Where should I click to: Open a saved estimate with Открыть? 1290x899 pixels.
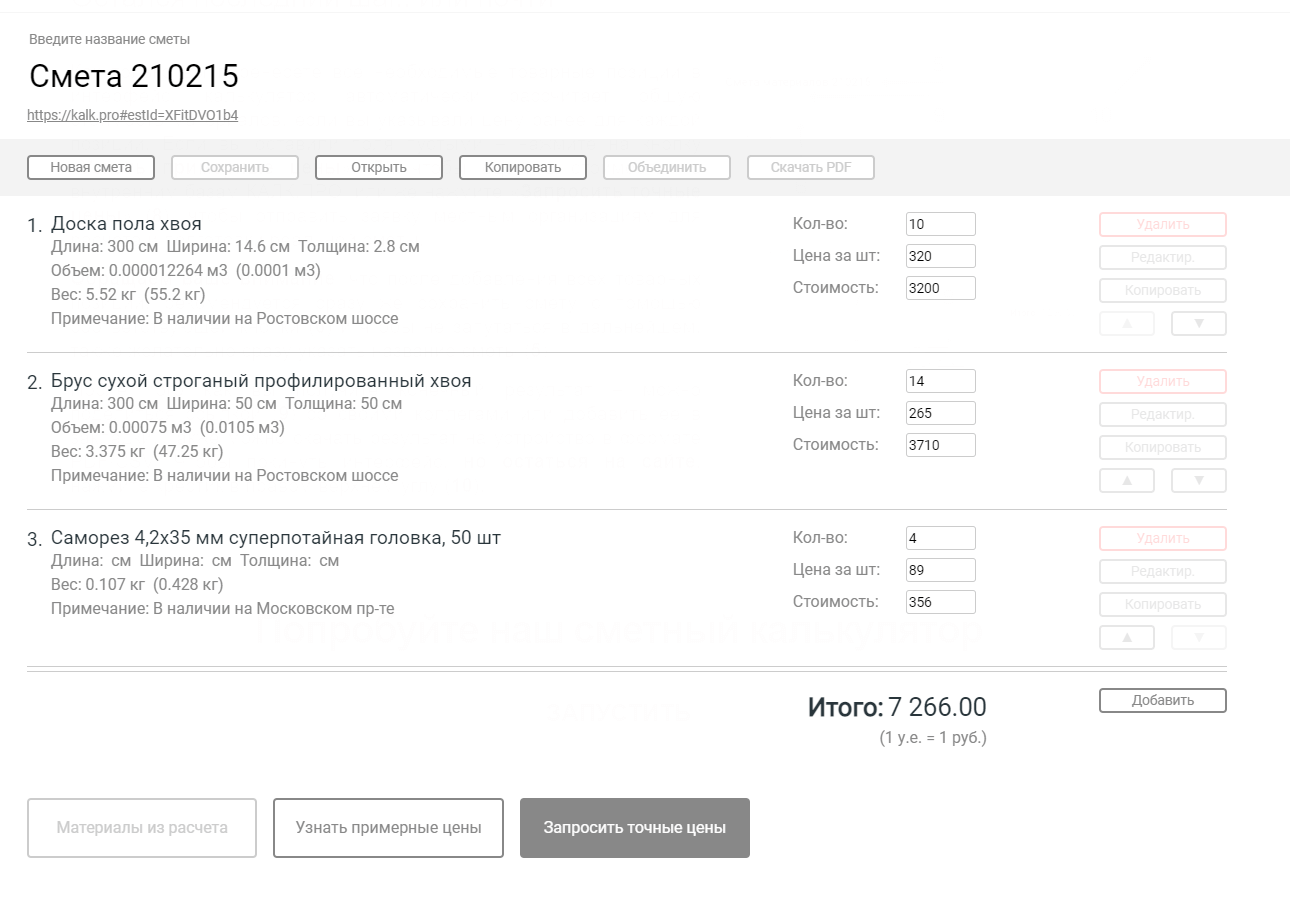click(x=379, y=168)
